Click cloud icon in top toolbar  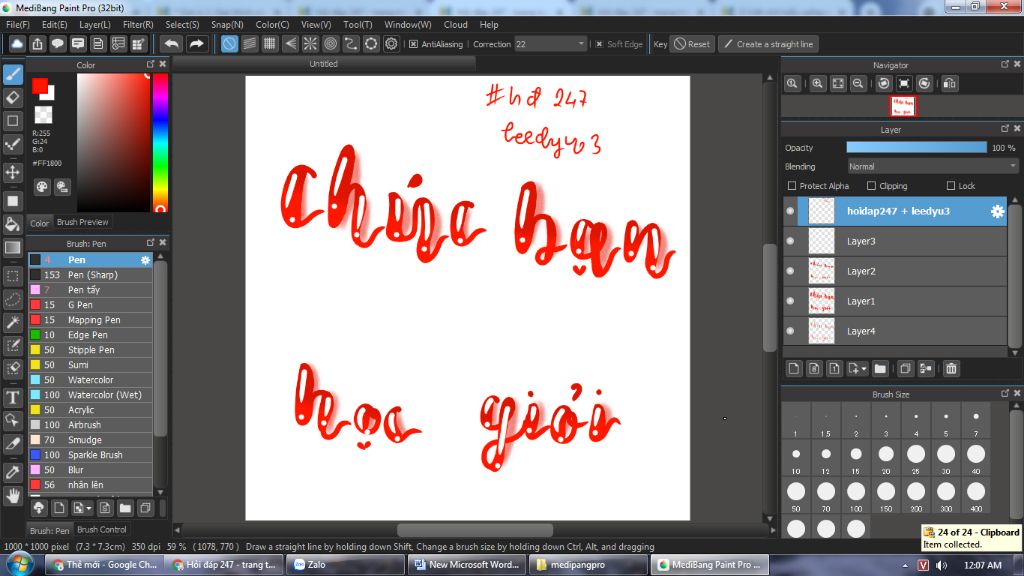pos(17,44)
